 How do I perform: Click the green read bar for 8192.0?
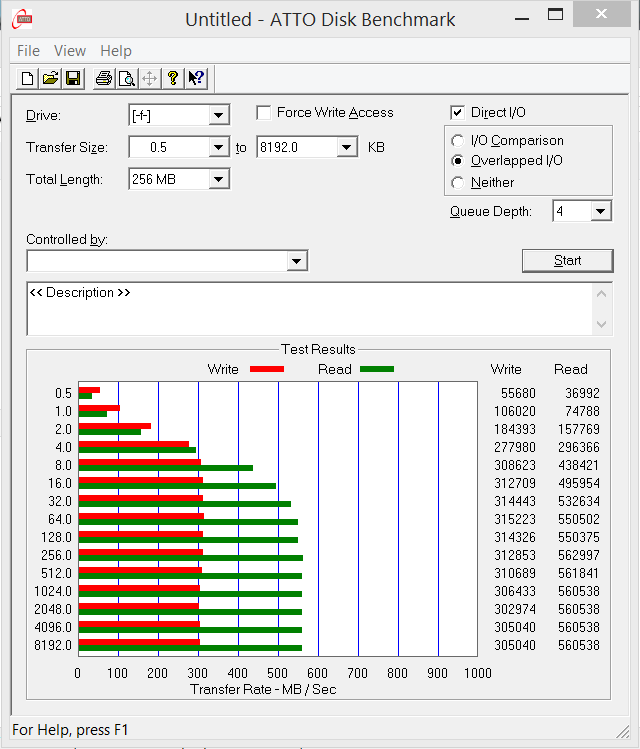click(x=190, y=648)
